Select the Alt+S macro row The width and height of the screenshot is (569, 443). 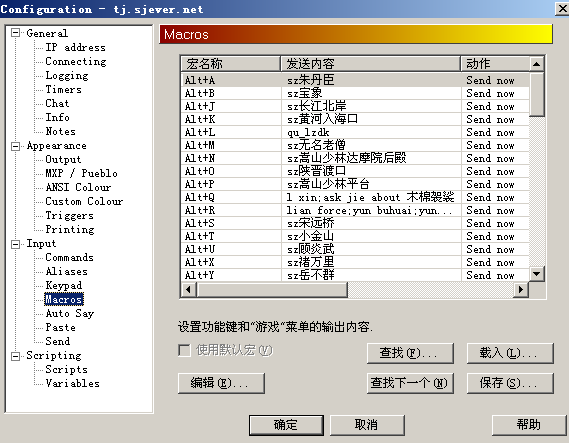[x=355, y=223]
